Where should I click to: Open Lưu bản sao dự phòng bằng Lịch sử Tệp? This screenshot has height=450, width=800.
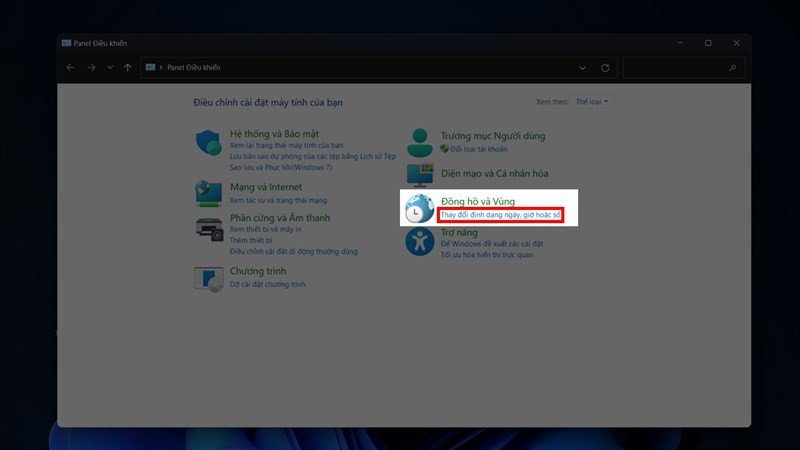click(x=312, y=156)
